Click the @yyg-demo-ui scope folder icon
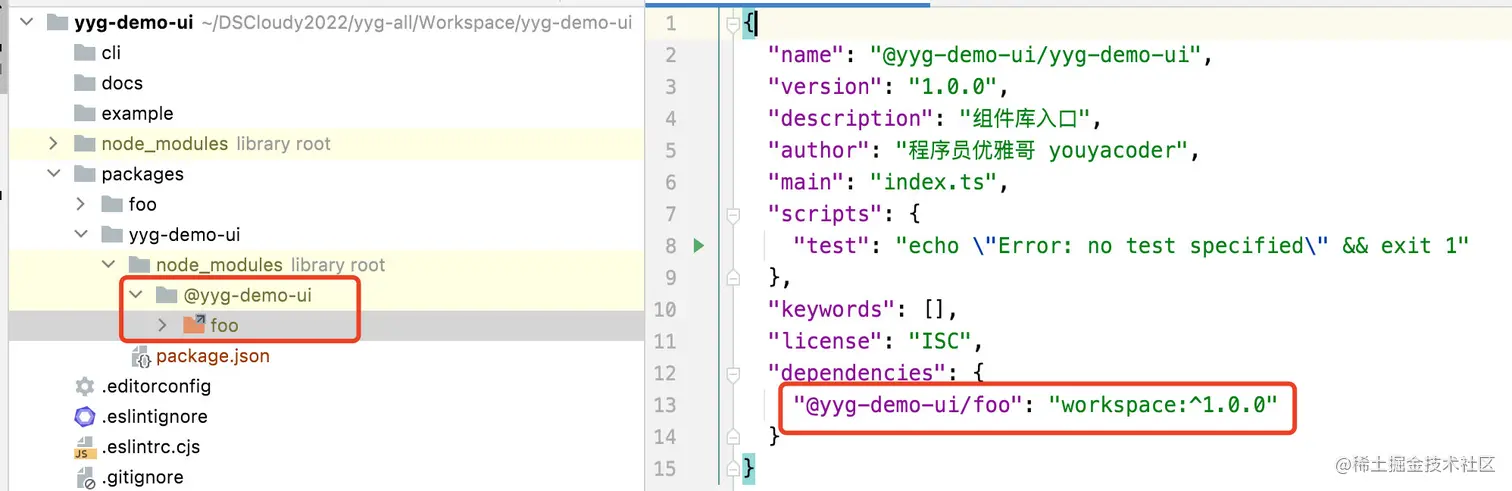The image size is (1512, 491). 167,295
